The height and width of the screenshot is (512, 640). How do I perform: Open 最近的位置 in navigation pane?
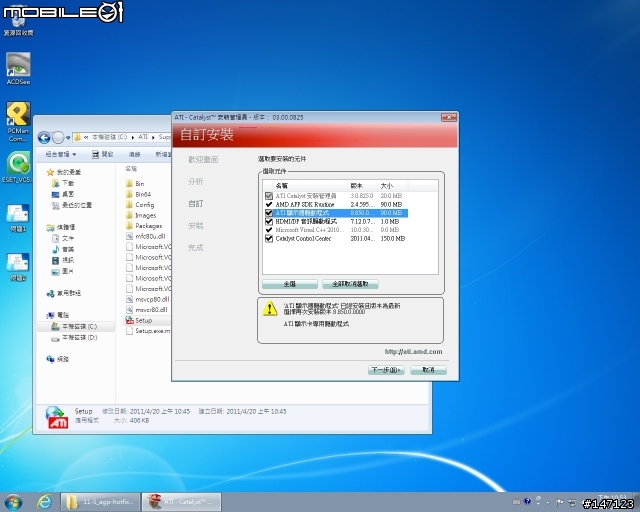coord(72,205)
